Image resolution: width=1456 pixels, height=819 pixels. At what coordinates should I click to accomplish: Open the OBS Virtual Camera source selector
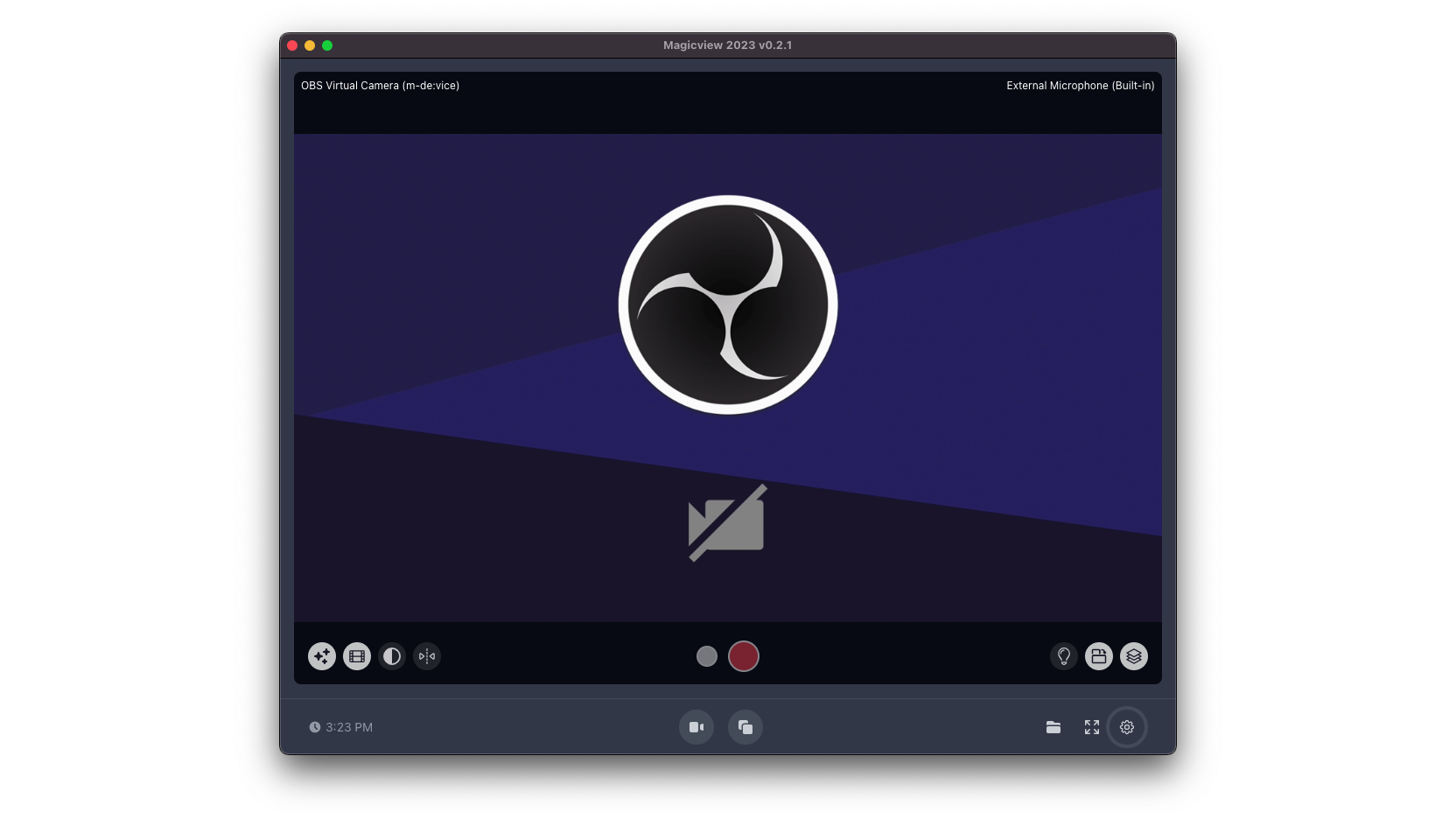[380, 85]
